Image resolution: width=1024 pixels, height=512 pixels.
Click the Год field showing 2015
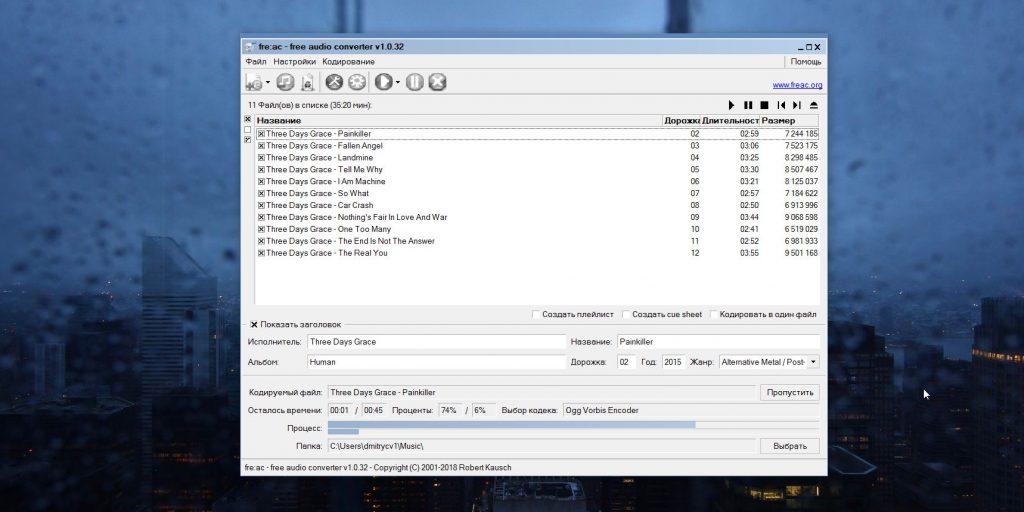click(673, 362)
